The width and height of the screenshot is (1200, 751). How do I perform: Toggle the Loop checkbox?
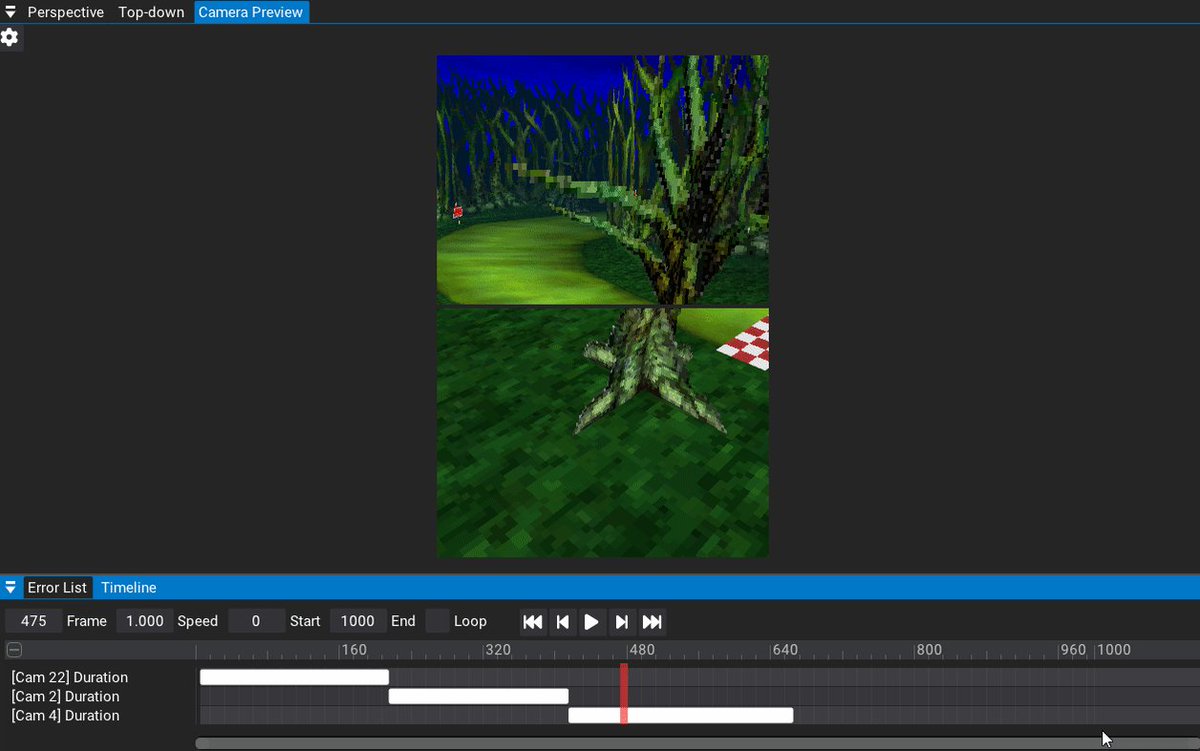pos(437,621)
